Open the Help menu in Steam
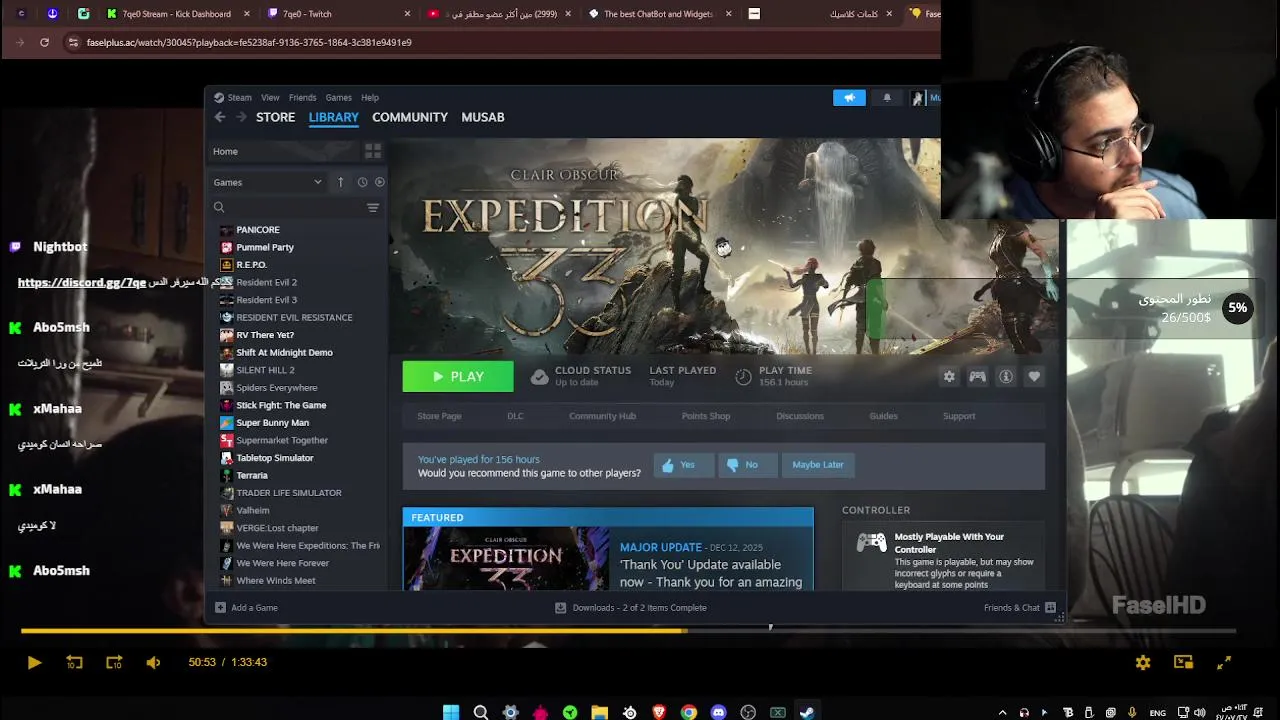This screenshot has height=720, width=1280. point(370,98)
